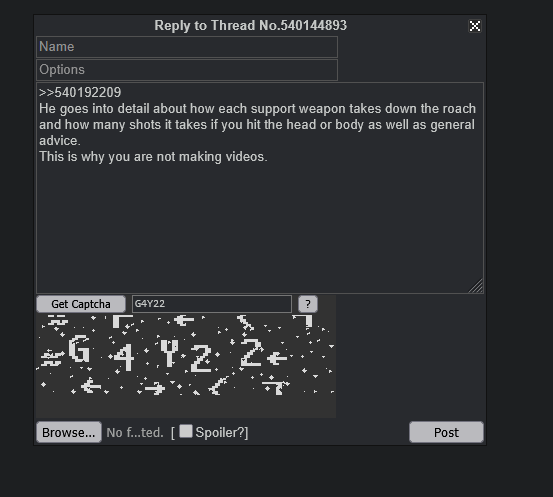
Task: Open the file picker with Browse
Action: point(69,432)
